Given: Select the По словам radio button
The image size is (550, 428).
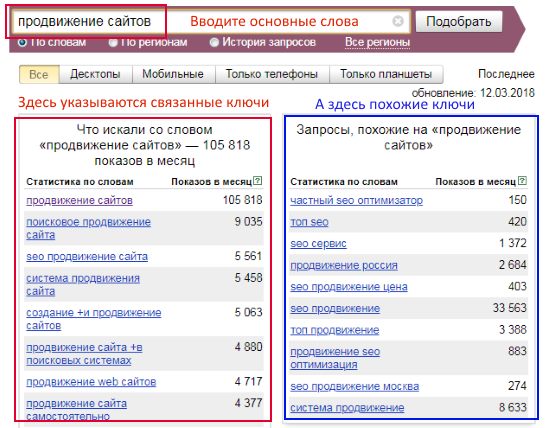Looking at the screenshot, I should pos(22,42).
